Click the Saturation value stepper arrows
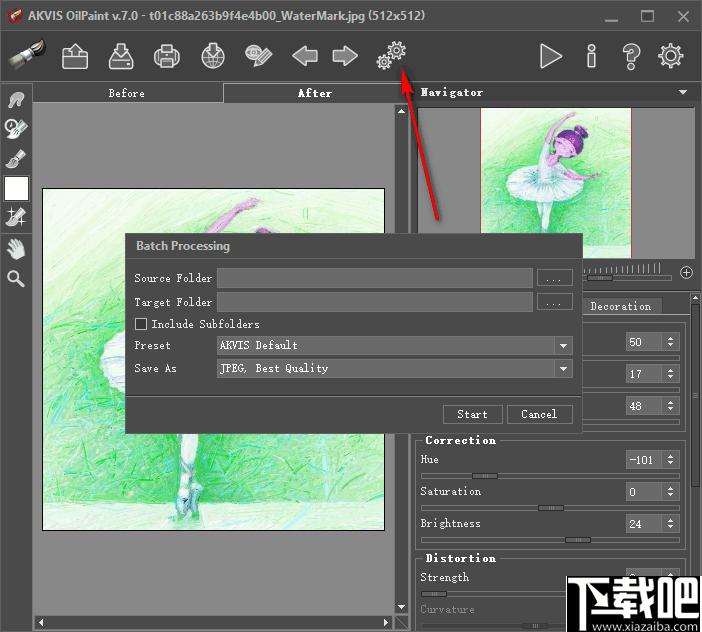Viewport: 702px width, 632px height. tap(670, 491)
